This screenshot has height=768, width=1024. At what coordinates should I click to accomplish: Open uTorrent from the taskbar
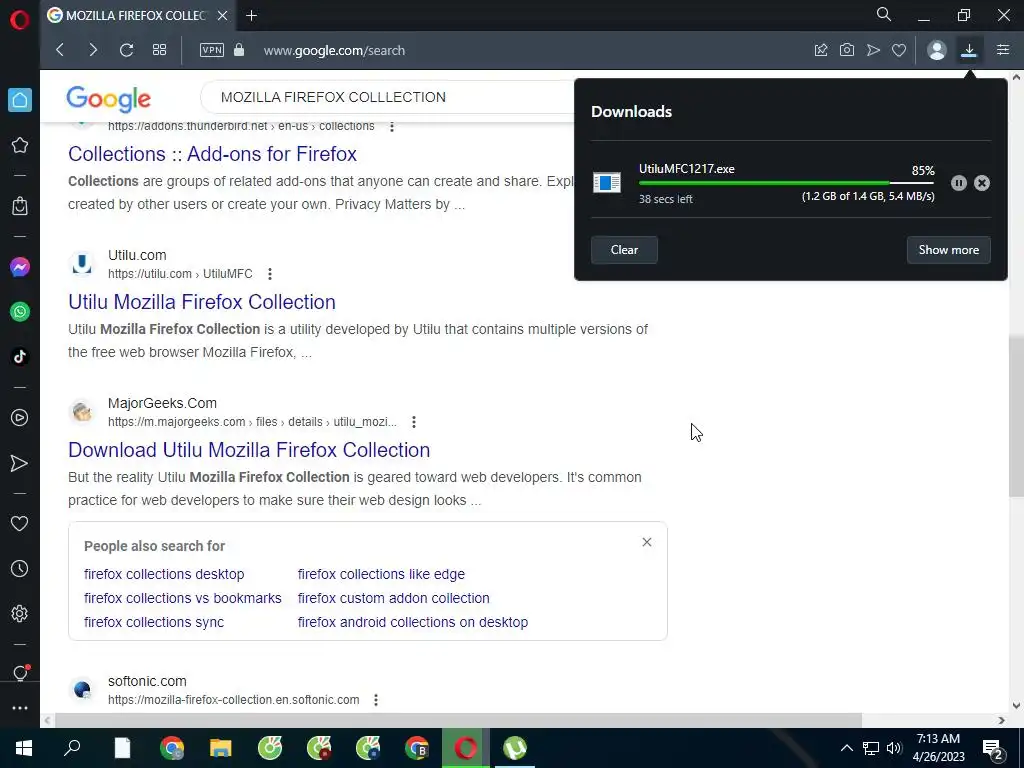tap(515, 748)
